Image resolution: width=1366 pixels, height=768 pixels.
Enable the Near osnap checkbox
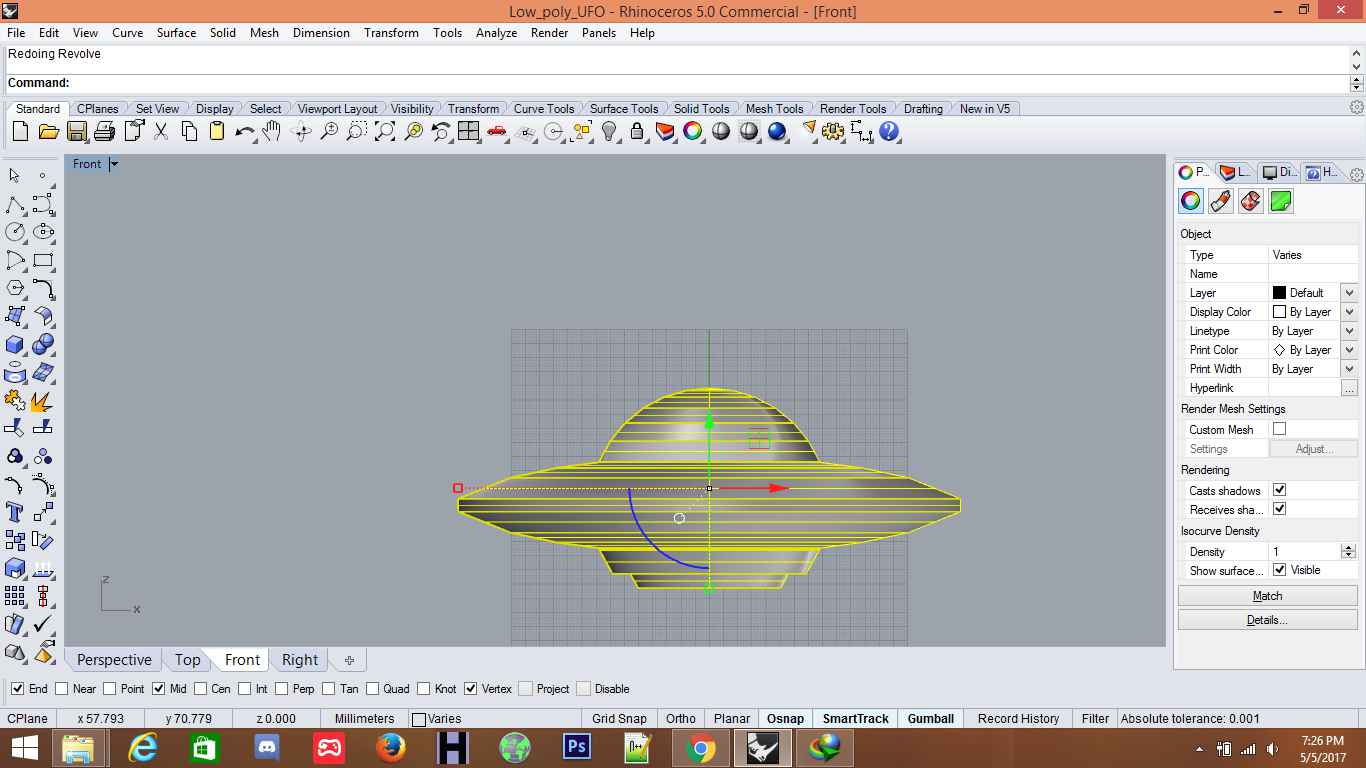tap(62, 689)
